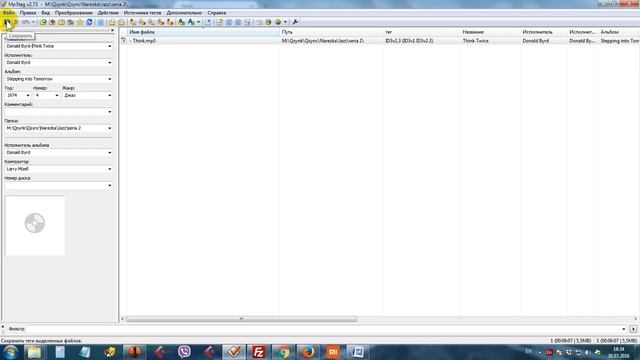Click the Tag to Filename converter icon
The height and width of the screenshot is (360, 640).
point(133,22)
